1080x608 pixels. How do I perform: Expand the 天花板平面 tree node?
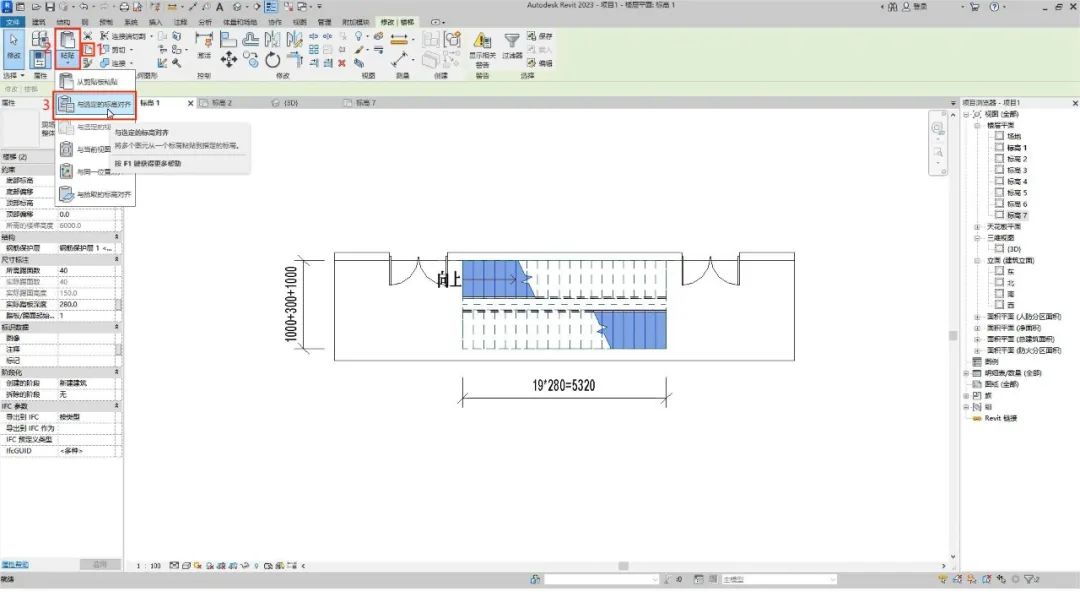point(977,227)
